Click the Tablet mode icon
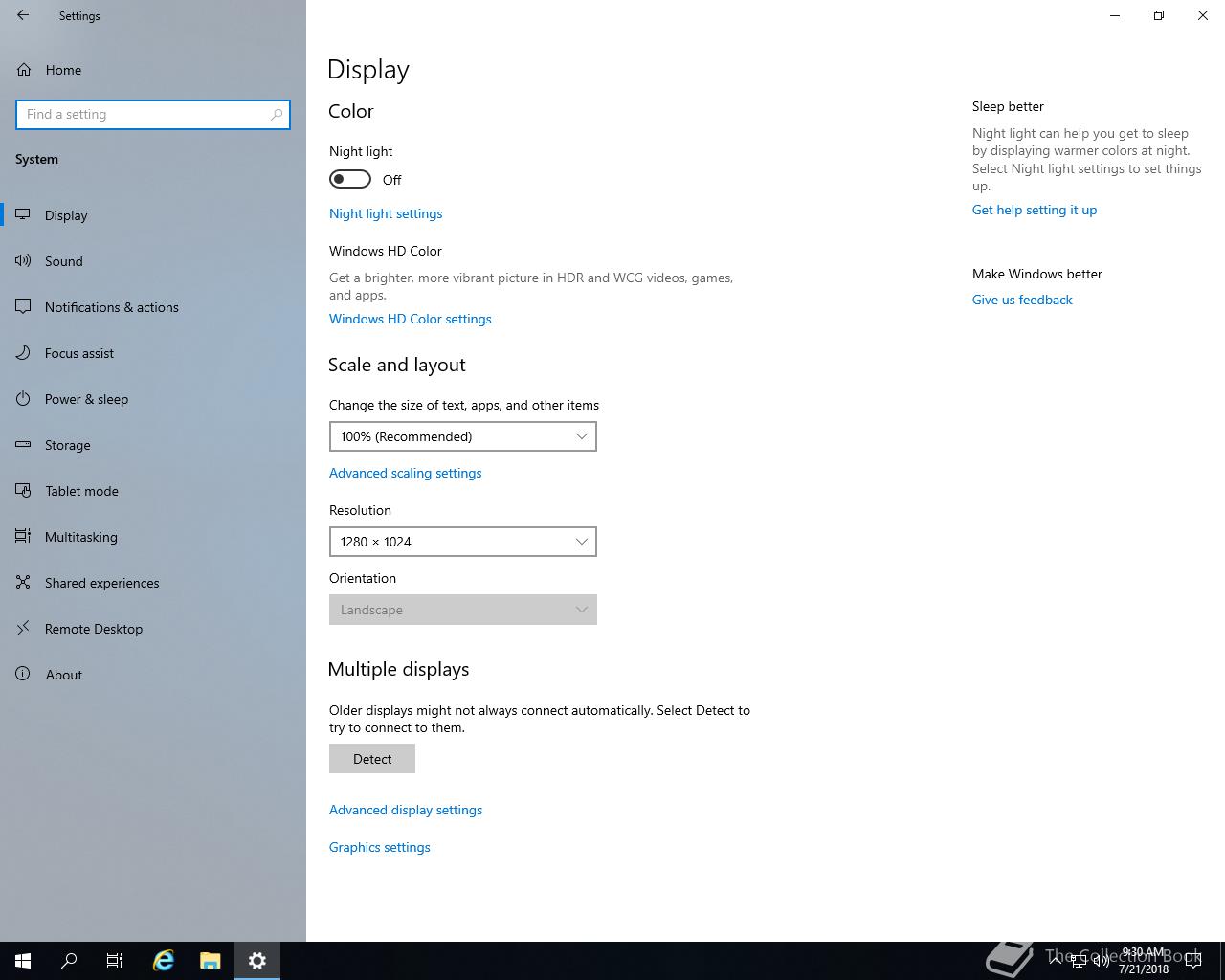1225x980 pixels. point(23,490)
